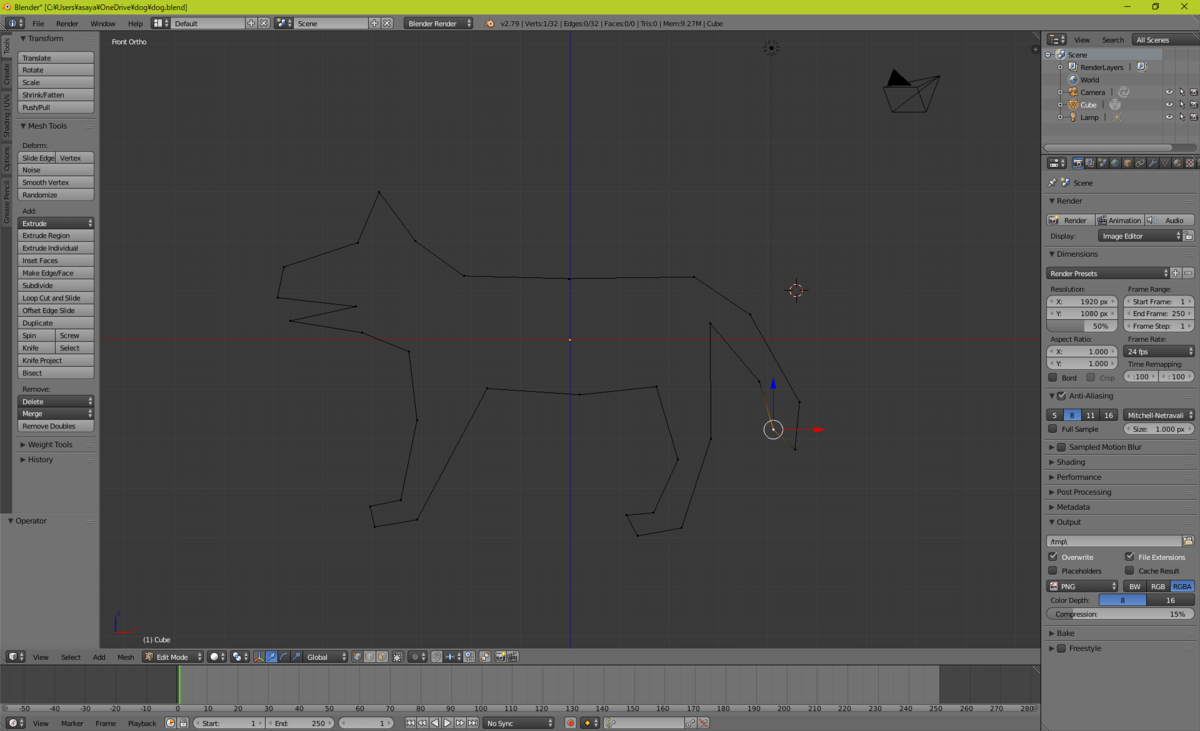Image resolution: width=1200 pixels, height=731 pixels.
Task: Adjust the Compression 15% slider
Action: point(1120,614)
